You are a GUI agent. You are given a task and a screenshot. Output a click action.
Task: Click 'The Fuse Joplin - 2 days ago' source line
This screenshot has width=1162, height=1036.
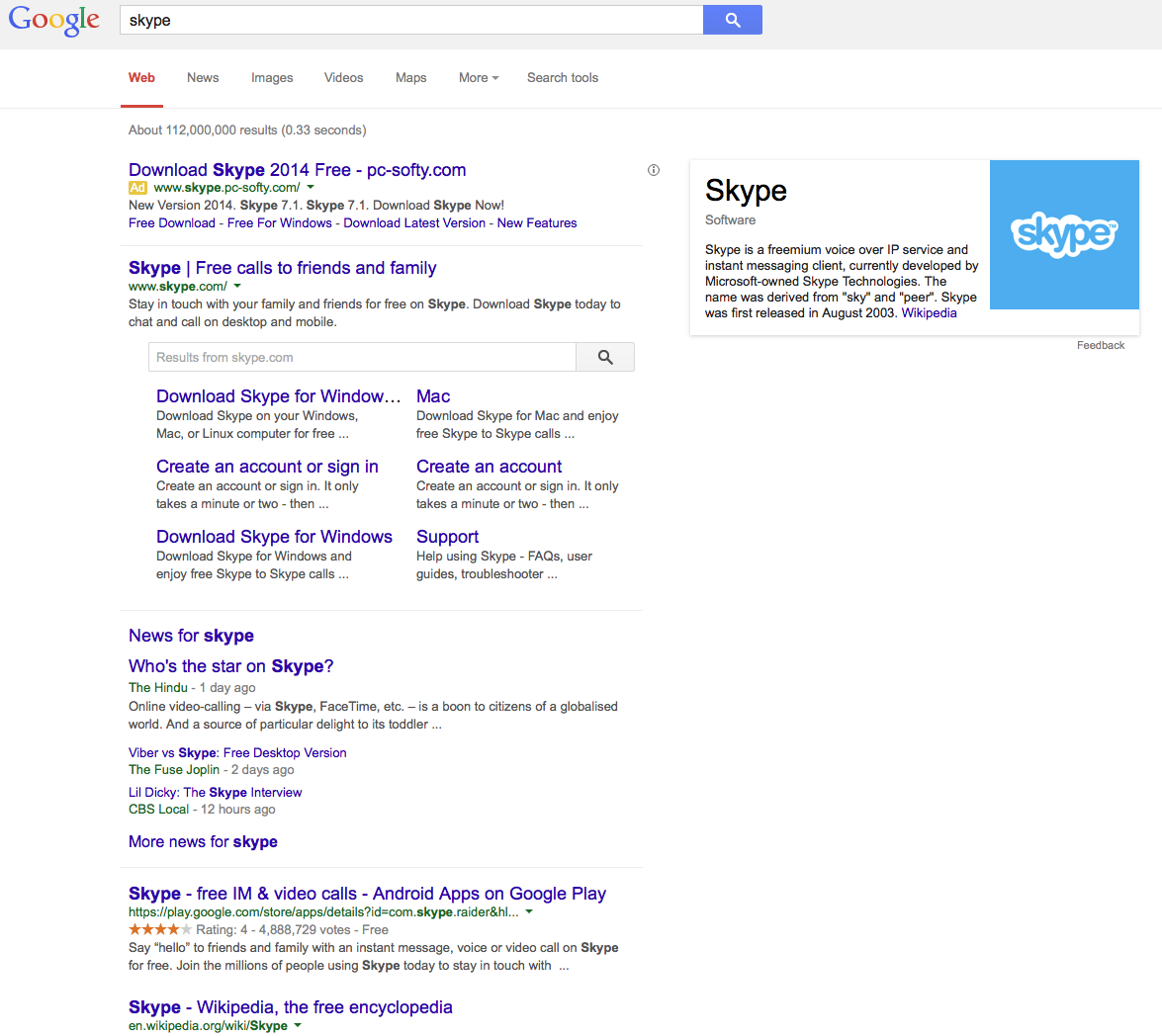coord(212,769)
